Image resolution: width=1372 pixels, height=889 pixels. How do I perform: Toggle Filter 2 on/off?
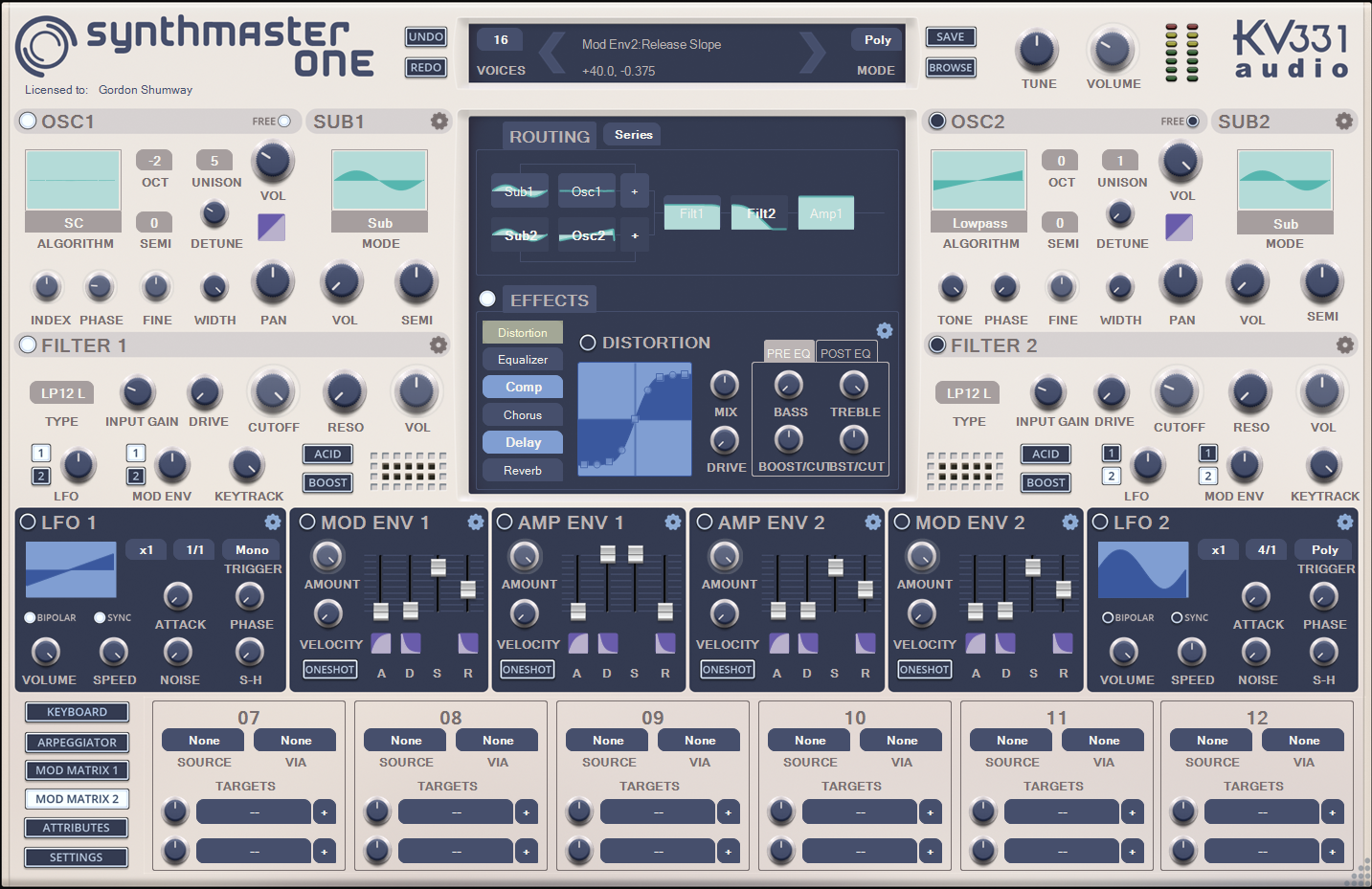[937, 345]
